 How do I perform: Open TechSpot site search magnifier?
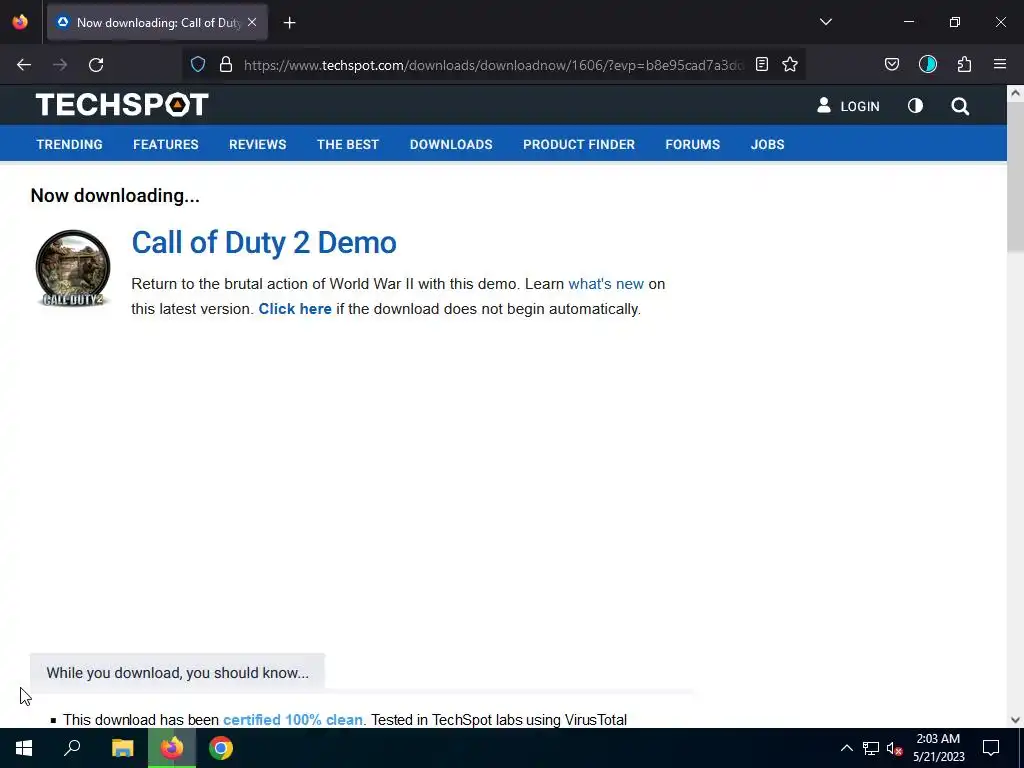(960, 106)
